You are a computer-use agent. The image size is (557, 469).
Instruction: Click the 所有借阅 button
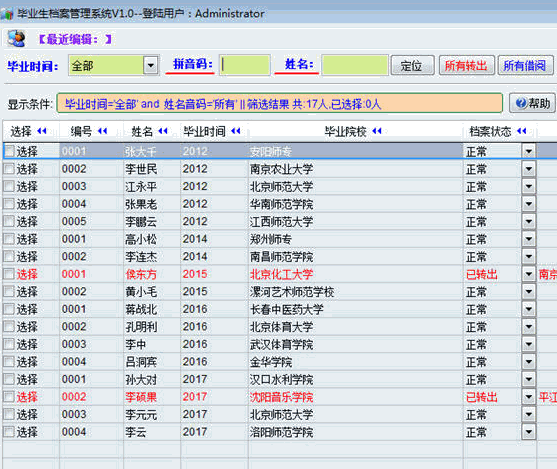pyautogui.click(x=525, y=65)
